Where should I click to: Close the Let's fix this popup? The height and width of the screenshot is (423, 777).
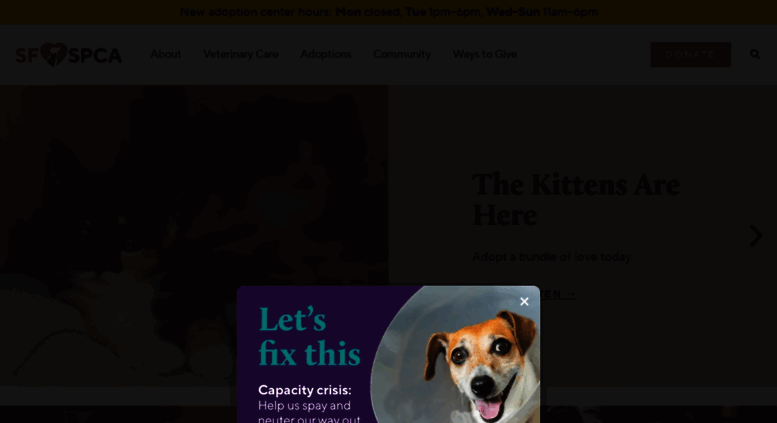[524, 301]
